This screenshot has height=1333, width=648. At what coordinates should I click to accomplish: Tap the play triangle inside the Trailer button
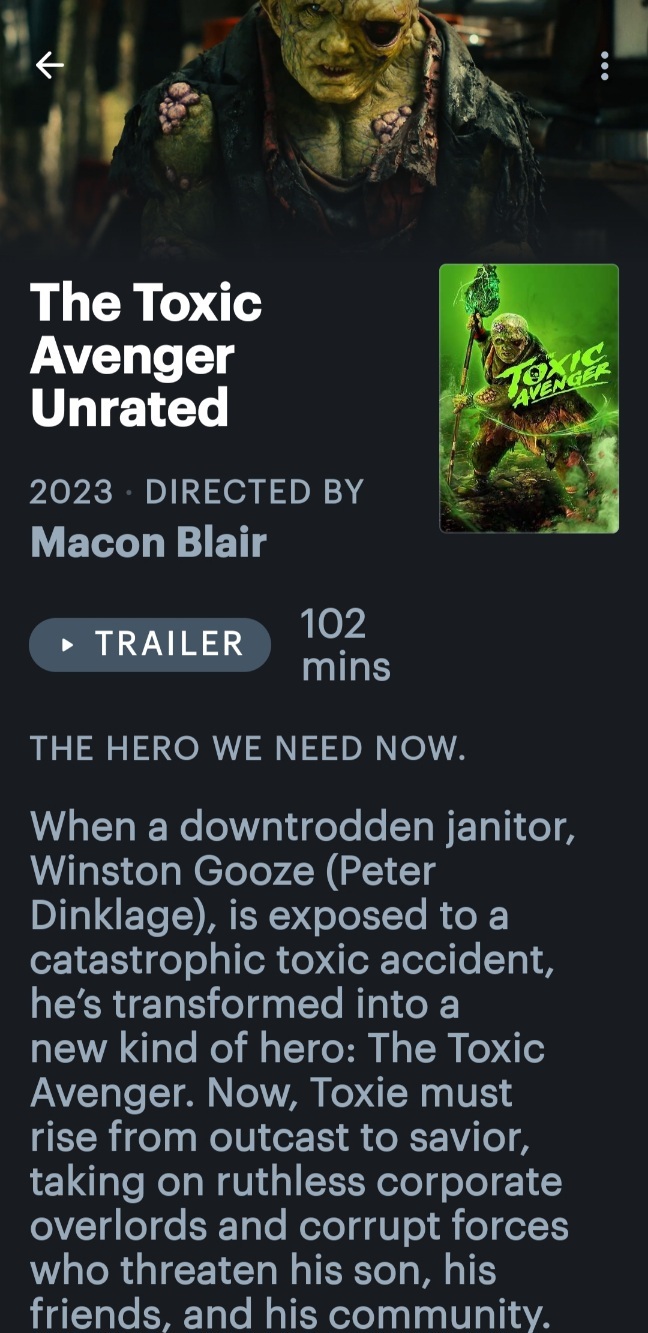pyautogui.click(x=68, y=645)
